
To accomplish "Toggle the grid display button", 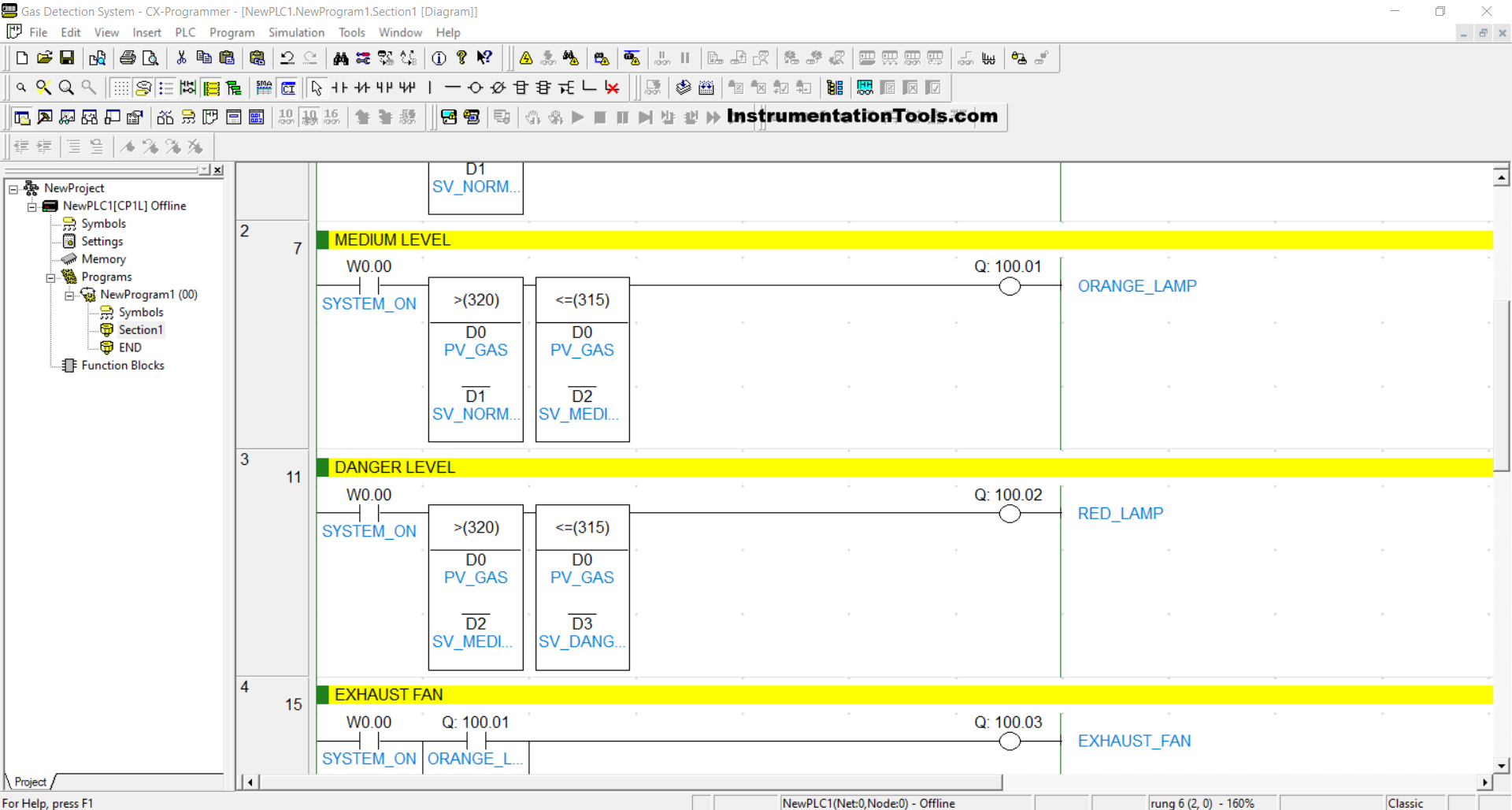I will 120,87.
